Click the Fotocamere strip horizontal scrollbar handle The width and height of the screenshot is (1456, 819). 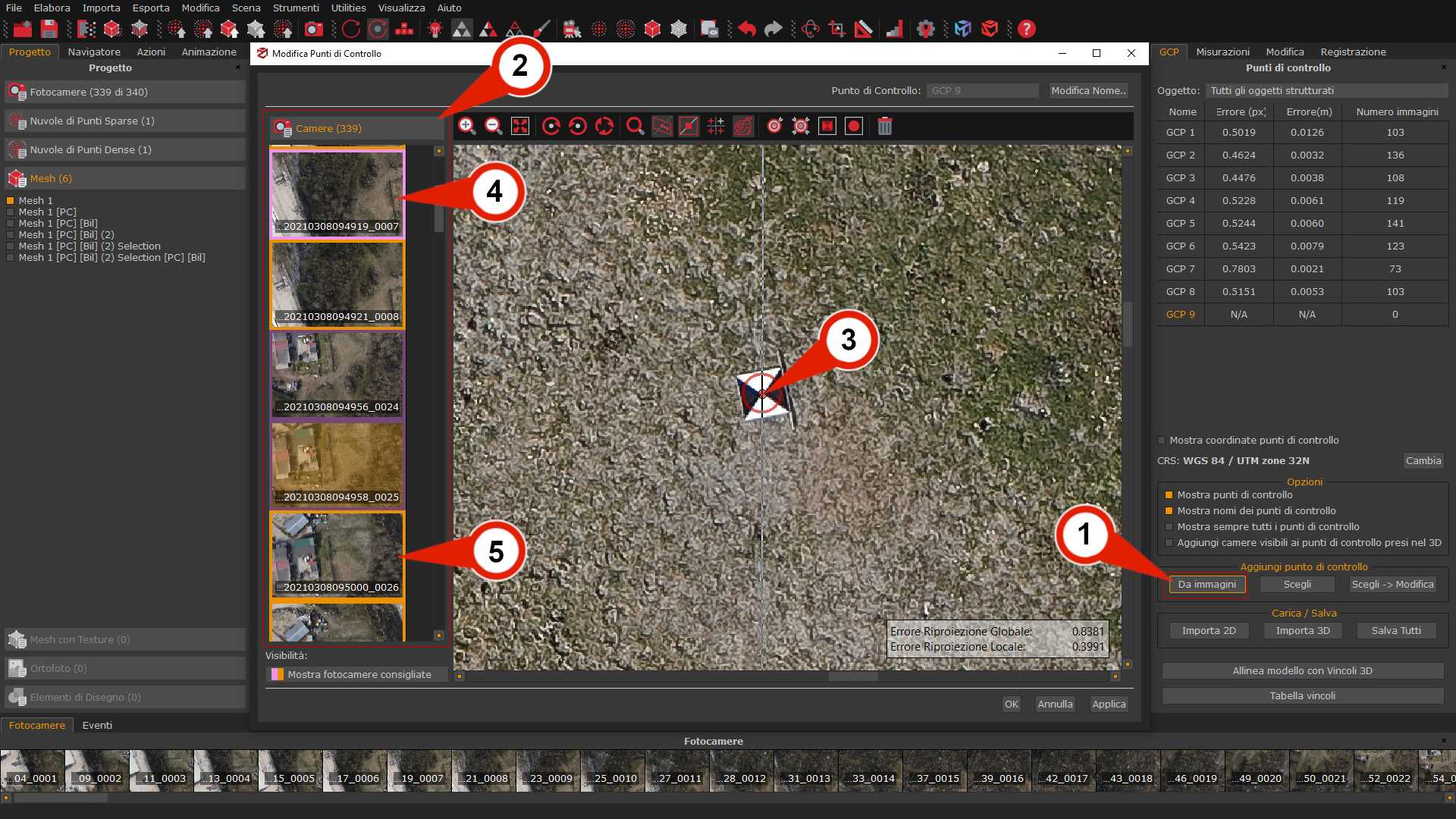(x=61, y=798)
